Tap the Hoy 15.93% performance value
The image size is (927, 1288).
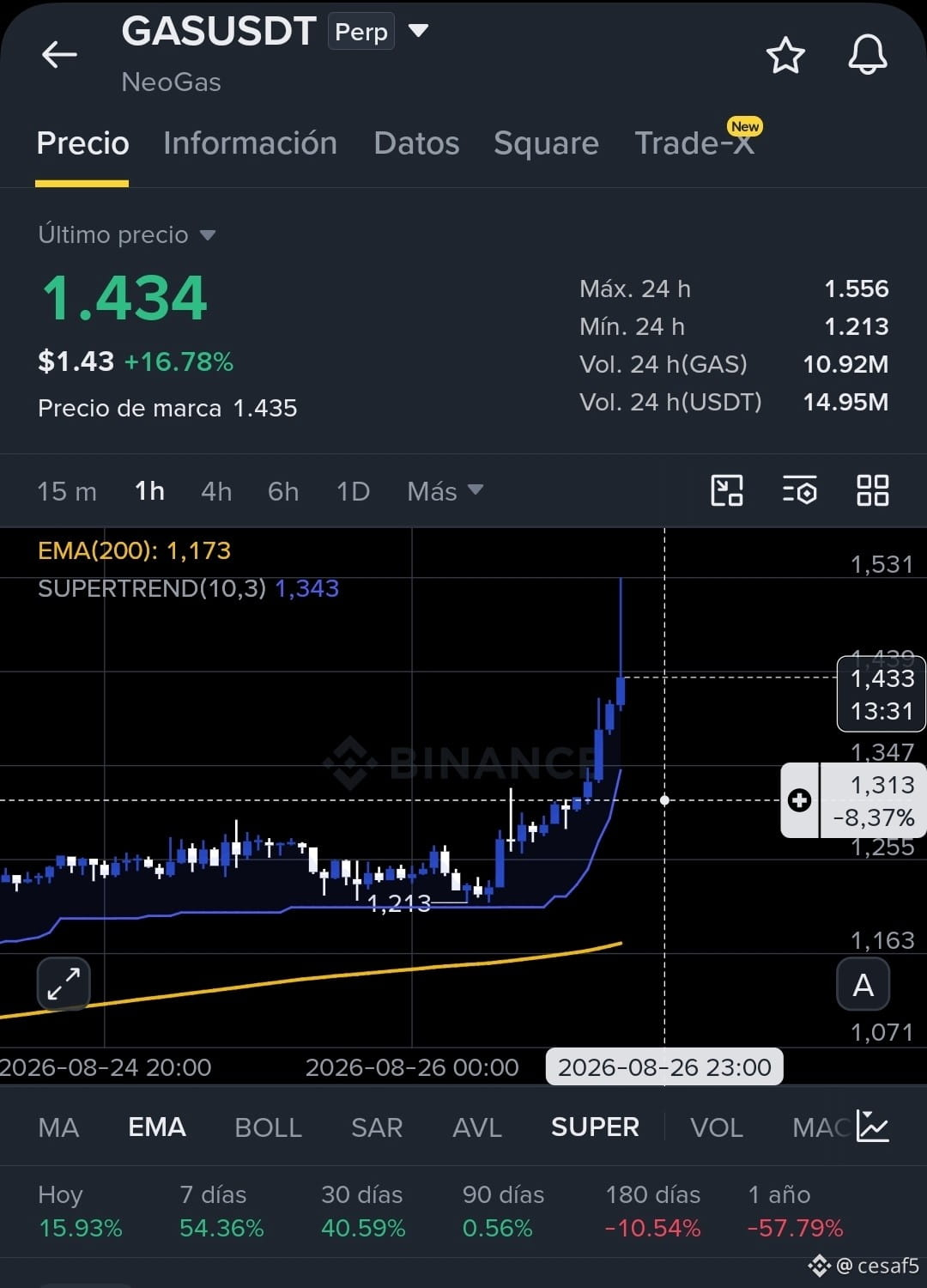[81, 1228]
